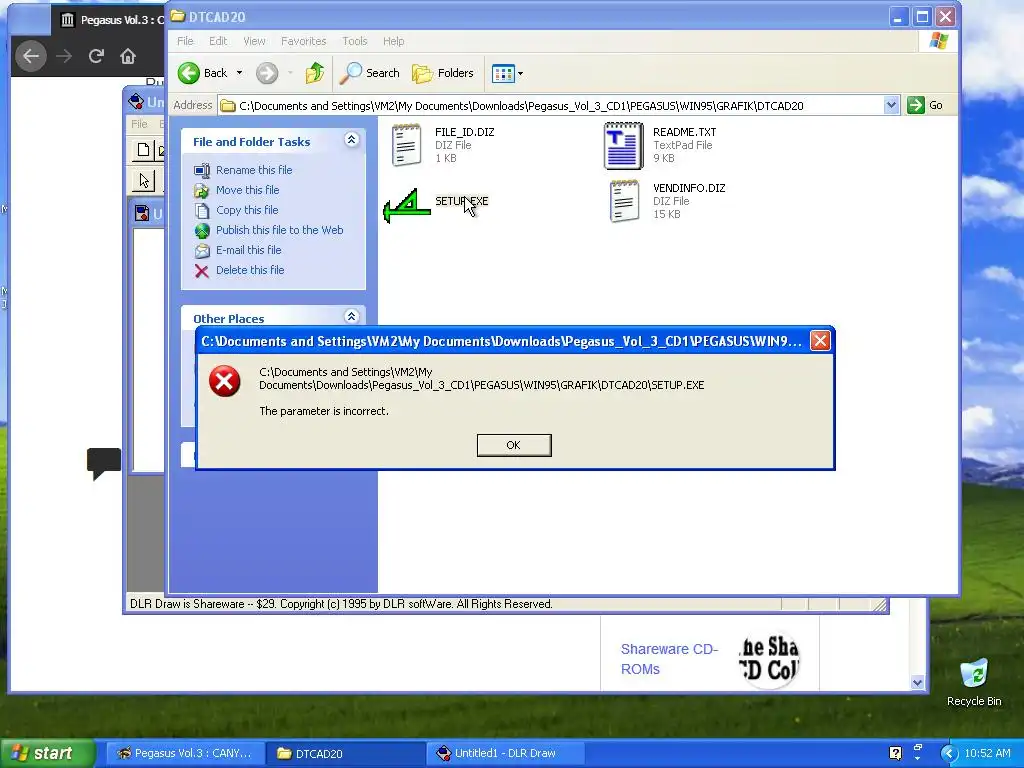The width and height of the screenshot is (1024, 768).
Task: Click the help question mark tray icon
Action: [895, 754]
